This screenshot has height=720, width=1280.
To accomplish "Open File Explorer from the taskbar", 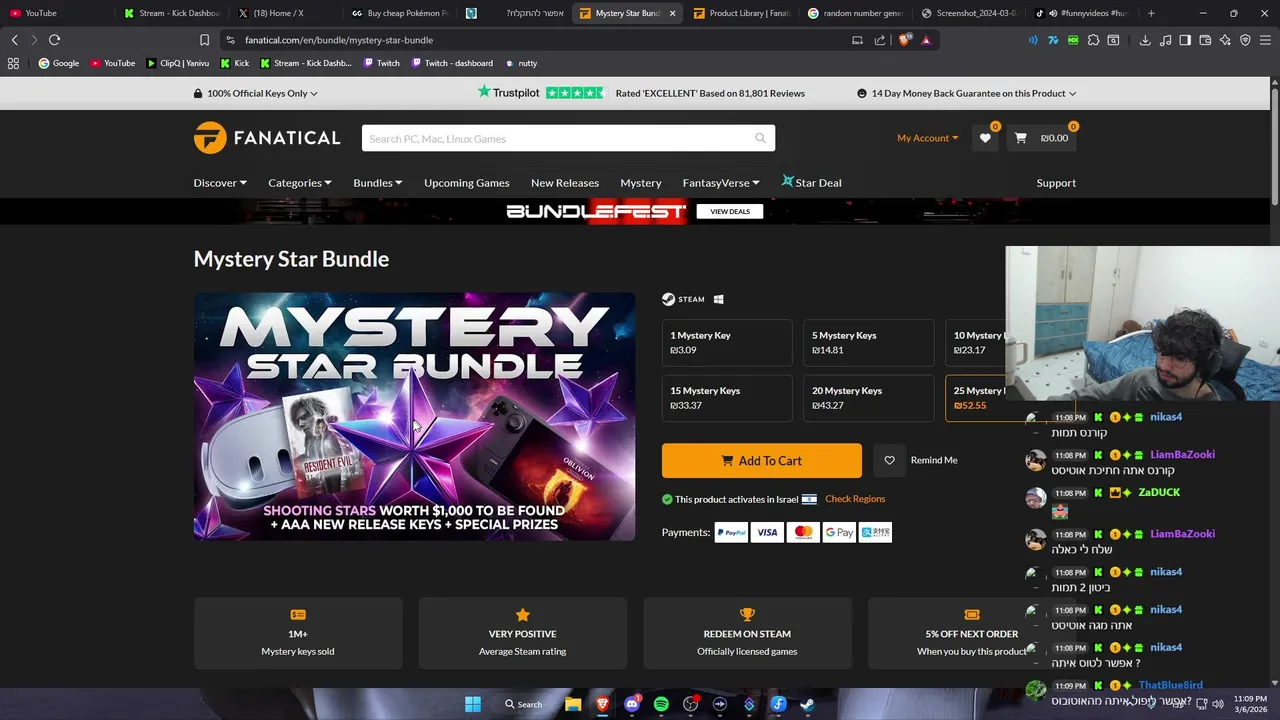I will point(573,704).
